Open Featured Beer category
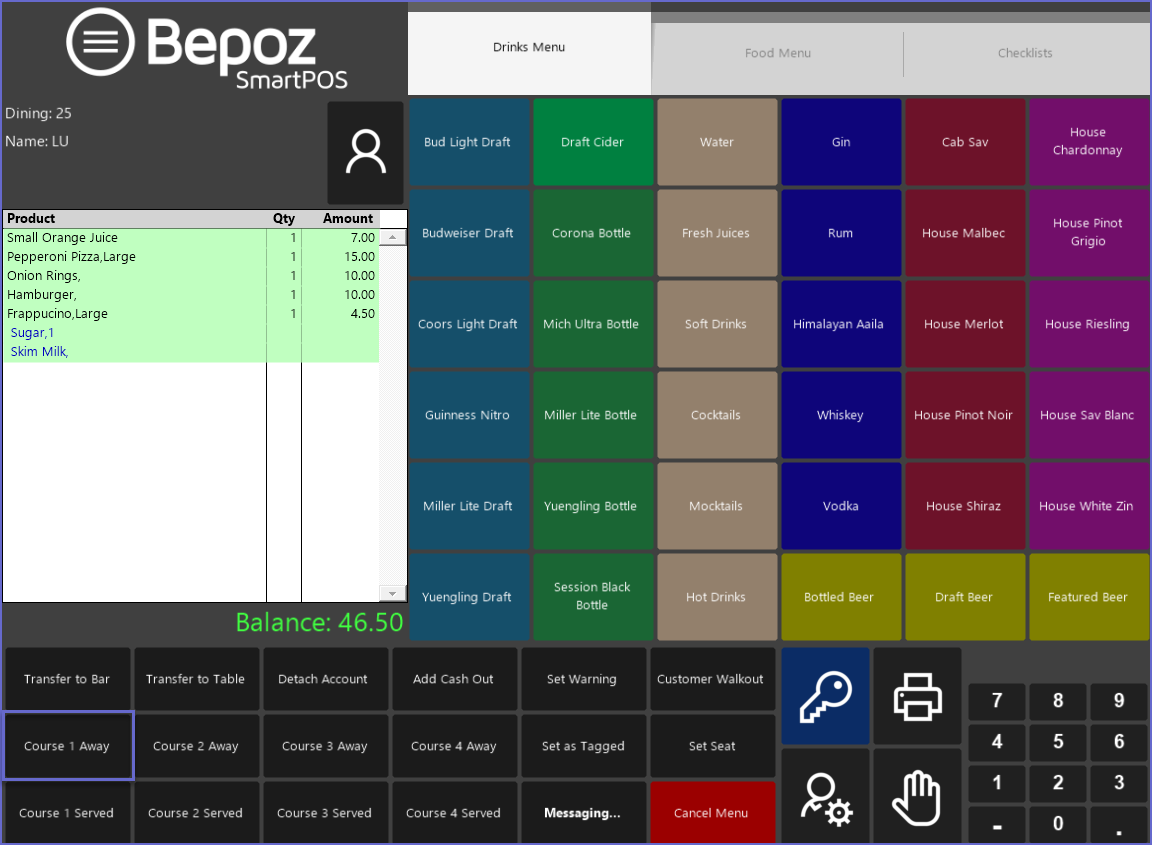Viewport: 1152px width, 845px height. point(1089,597)
